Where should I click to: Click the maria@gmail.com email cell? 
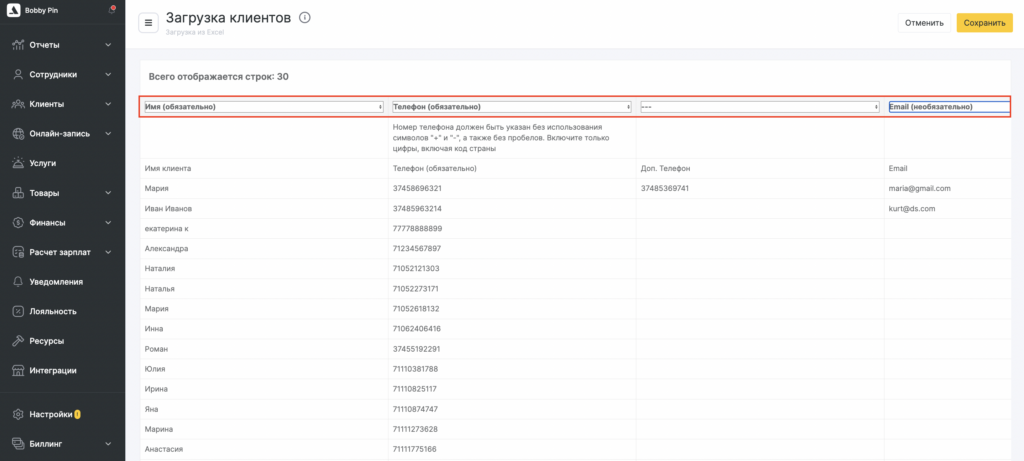click(x=919, y=188)
